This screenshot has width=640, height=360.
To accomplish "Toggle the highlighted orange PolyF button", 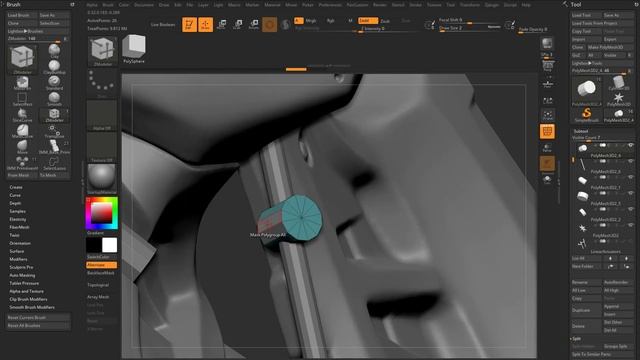I will click(x=547, y=131).
